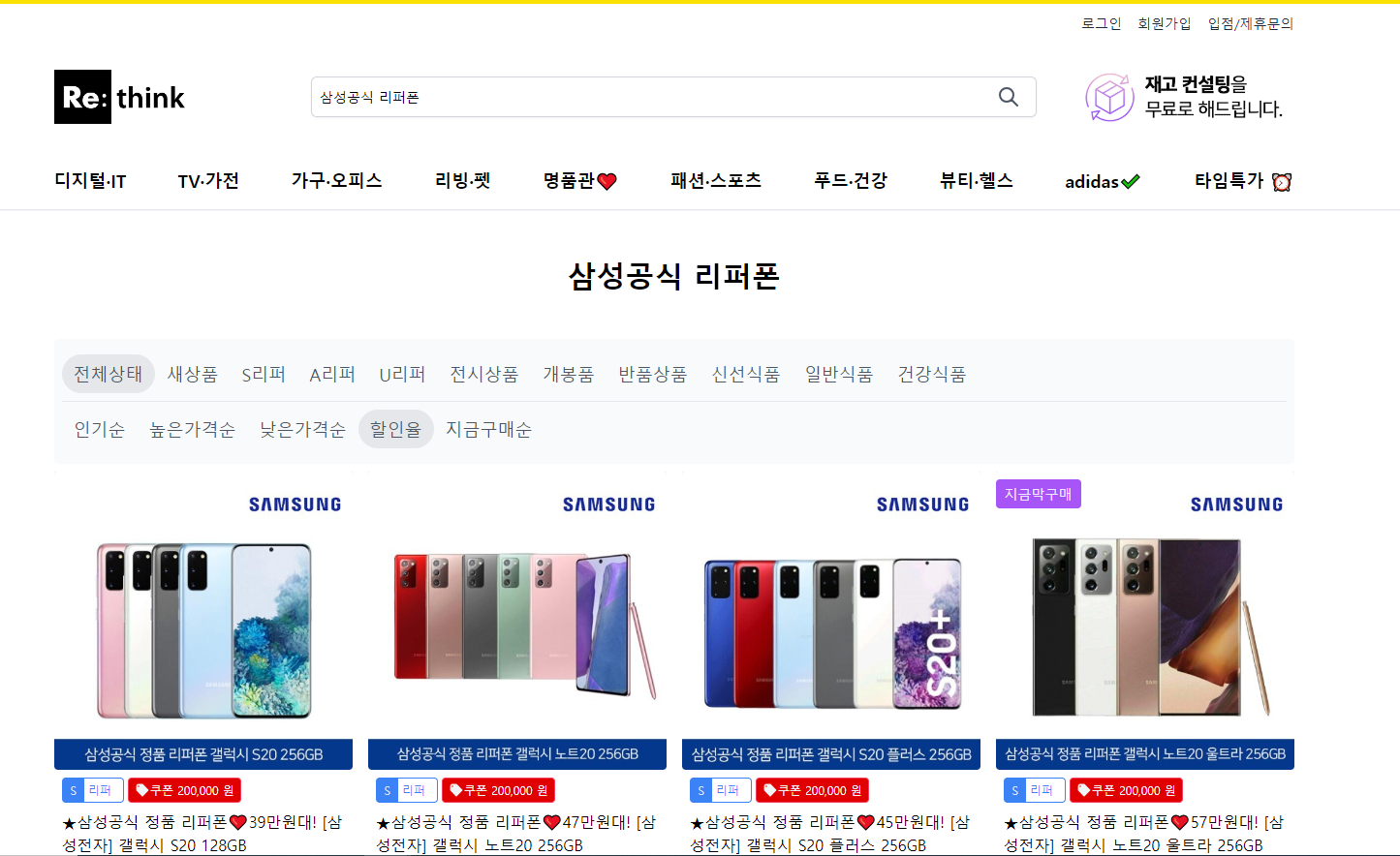This screenshot has width=1400, height=856.
Task: Open the 뷰티·헬스 menu
Action: [976, 180]
